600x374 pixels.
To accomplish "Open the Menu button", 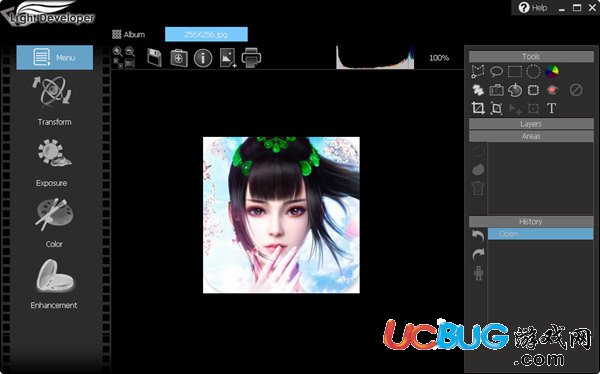I will pos(55,57).
